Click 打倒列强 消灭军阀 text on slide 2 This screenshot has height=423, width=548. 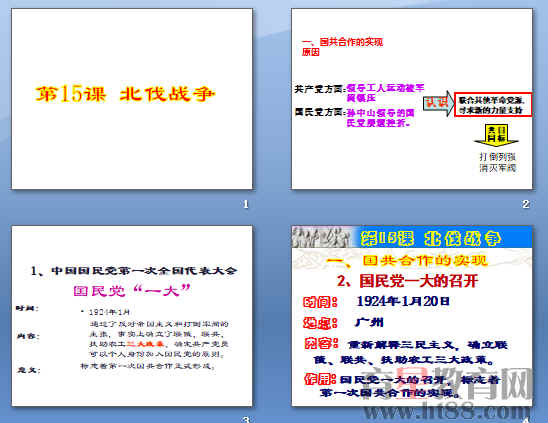(x=498, y=162)
